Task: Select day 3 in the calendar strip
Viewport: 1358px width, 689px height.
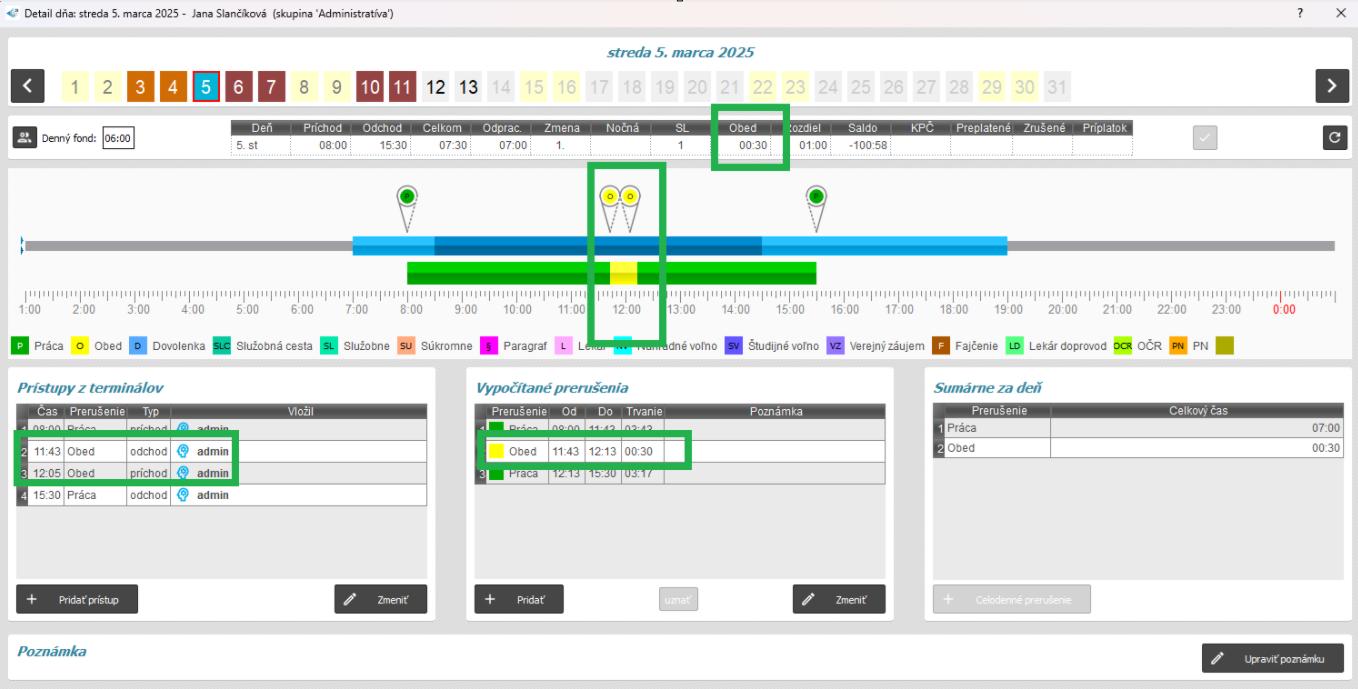Action: point(140,87)
